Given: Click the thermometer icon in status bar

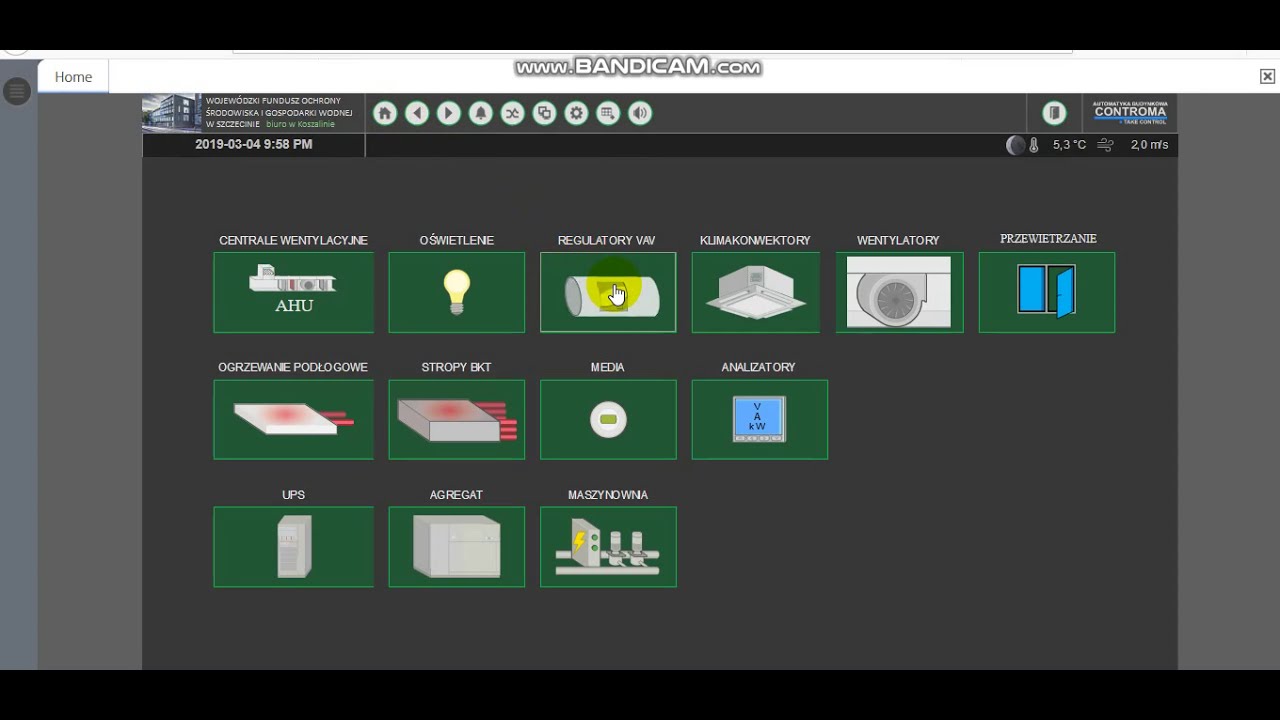Looking at the screenshot, I should click(1034, 145).
